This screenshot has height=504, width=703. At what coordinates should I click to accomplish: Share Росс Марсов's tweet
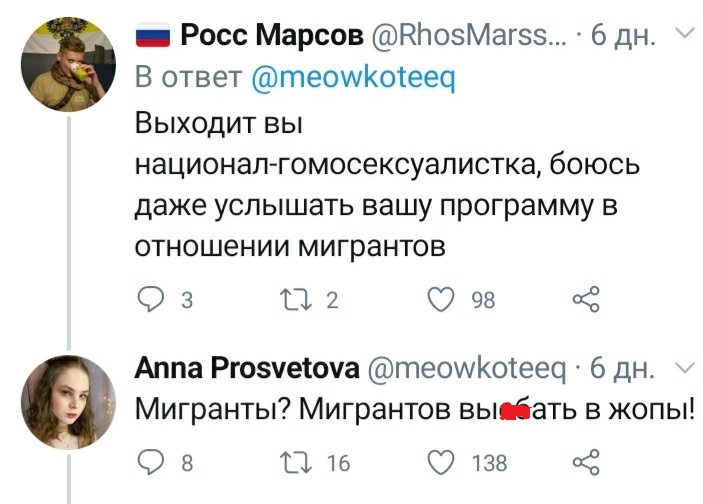(585, 299)
